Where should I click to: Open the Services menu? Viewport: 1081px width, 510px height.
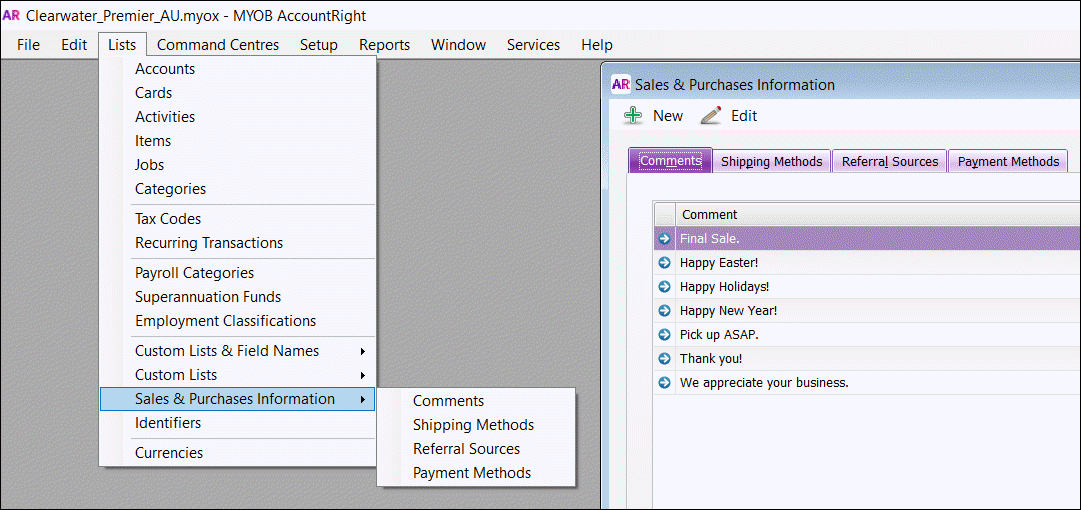[x=534, y=45]
